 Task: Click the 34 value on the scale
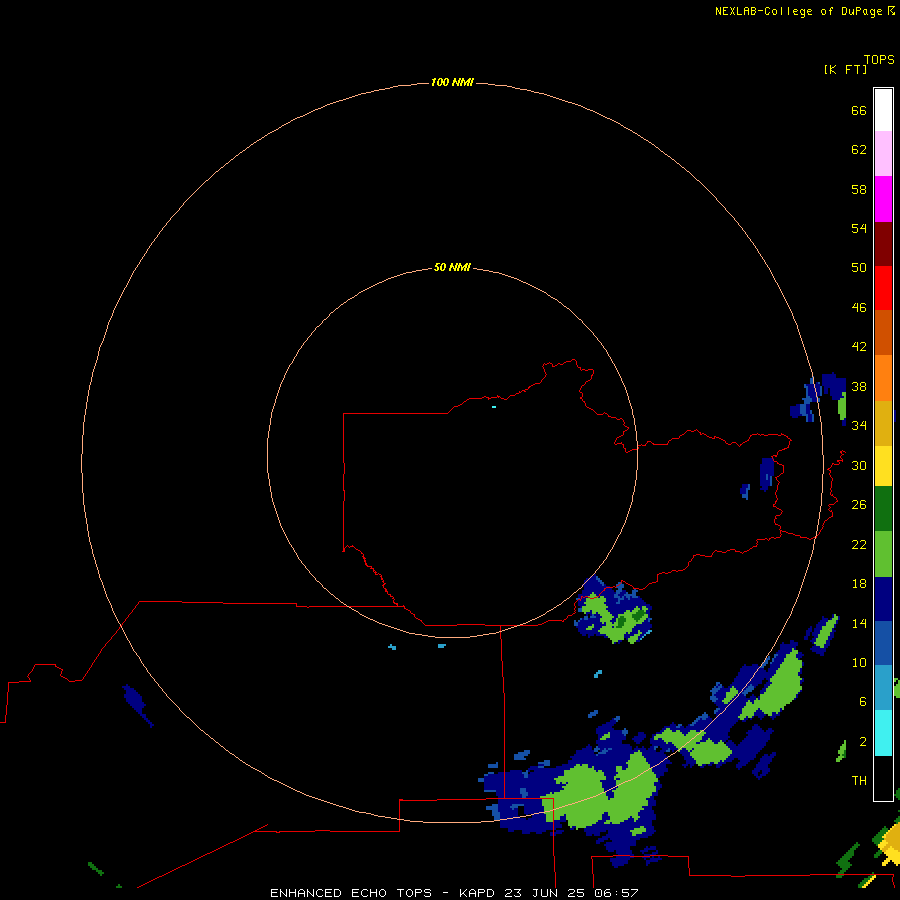[859, 425]
